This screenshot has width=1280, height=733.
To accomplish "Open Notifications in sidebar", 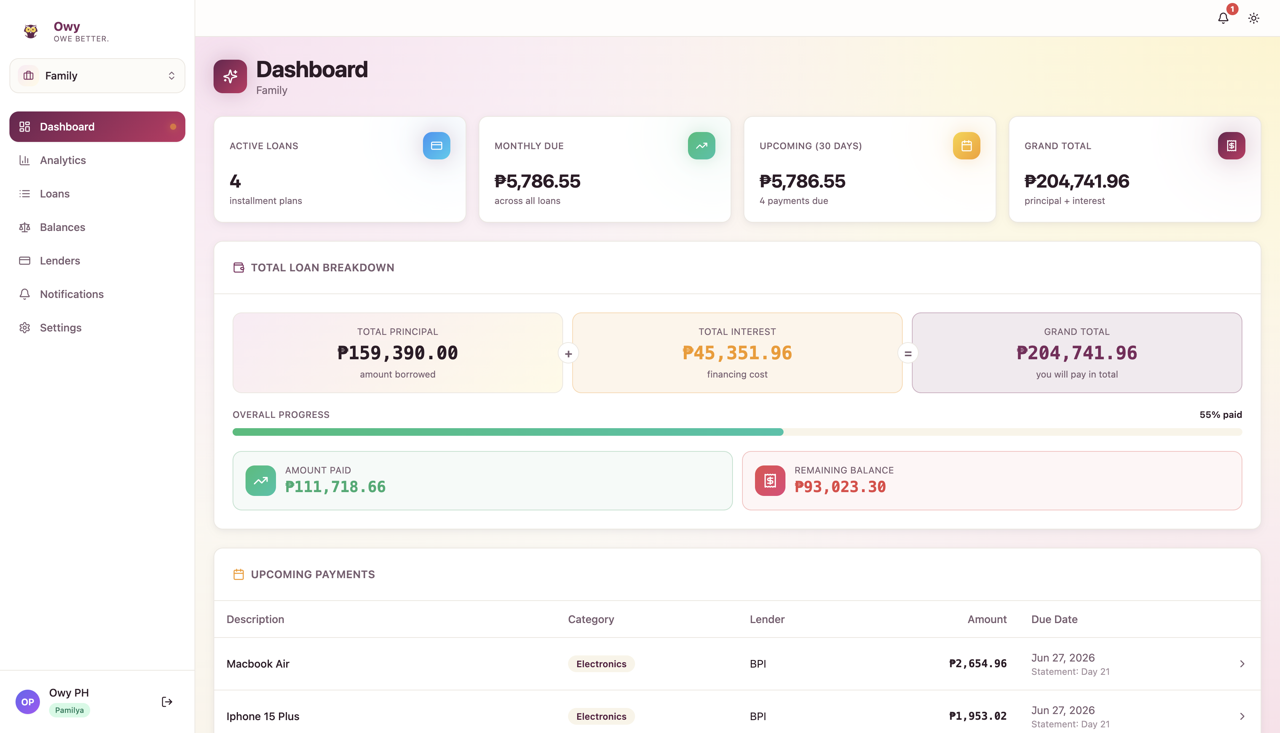I will tap(97, 294).
